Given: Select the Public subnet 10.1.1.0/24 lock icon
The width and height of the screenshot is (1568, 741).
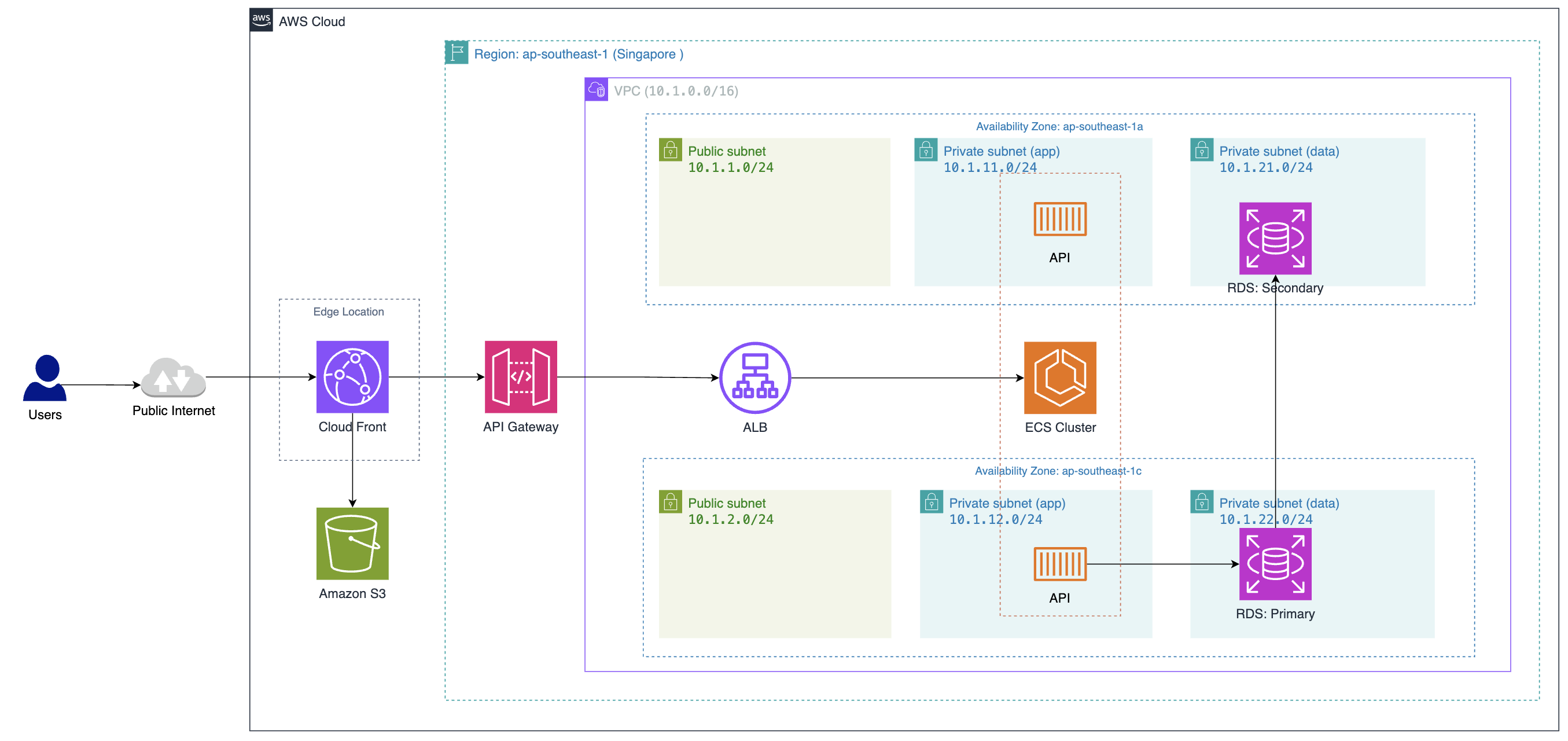Looking at the screenshot, I should 670,150.
